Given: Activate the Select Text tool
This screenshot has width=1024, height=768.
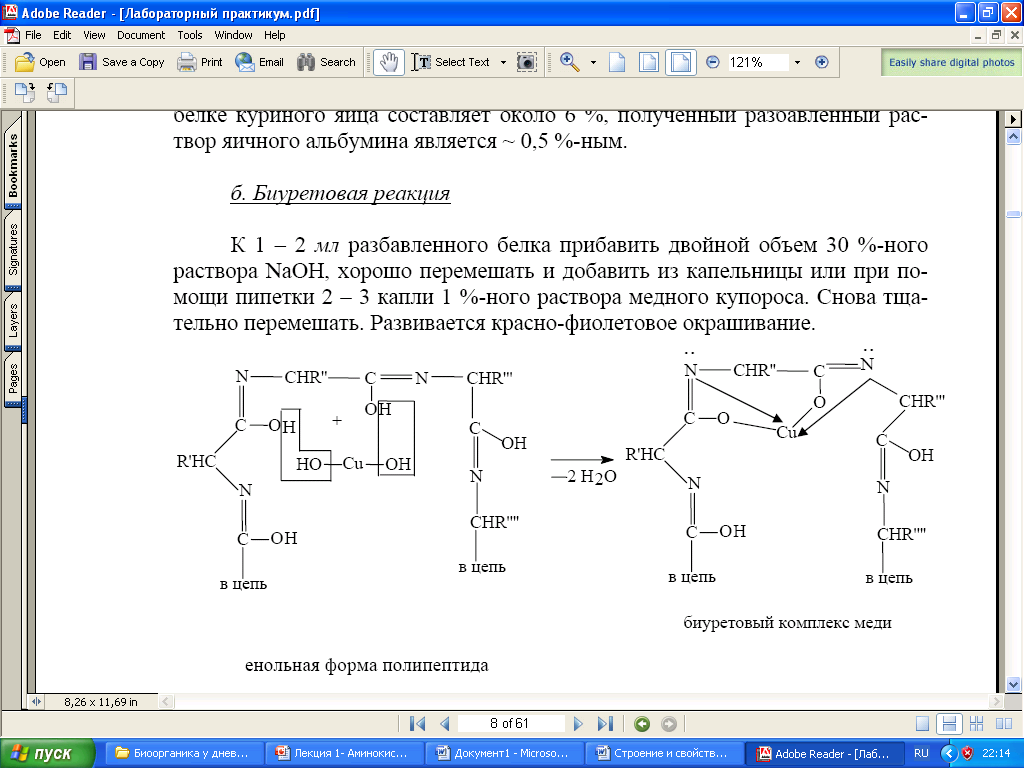Looking at the screenshot, I should pos(450,62).
